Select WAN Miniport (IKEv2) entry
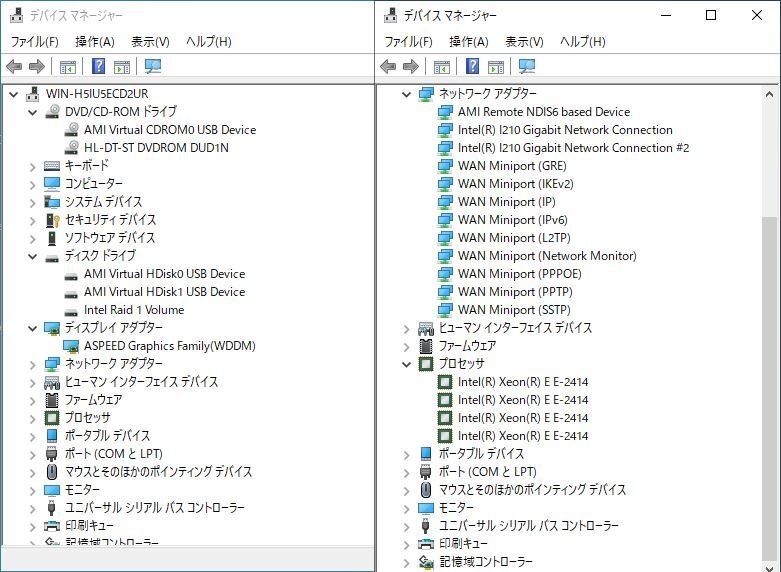 point(516,184)
